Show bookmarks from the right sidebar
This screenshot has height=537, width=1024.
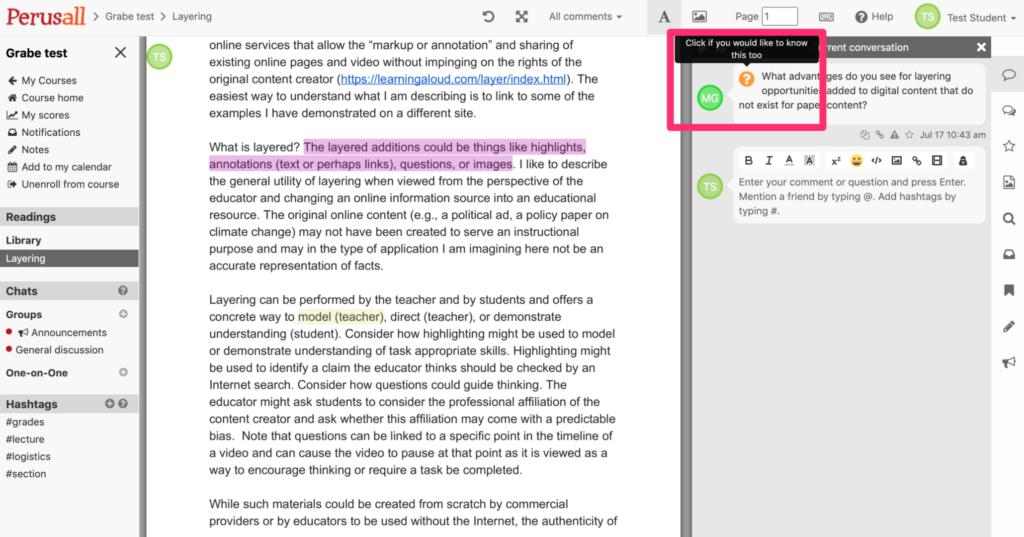tap(1008, 290)
